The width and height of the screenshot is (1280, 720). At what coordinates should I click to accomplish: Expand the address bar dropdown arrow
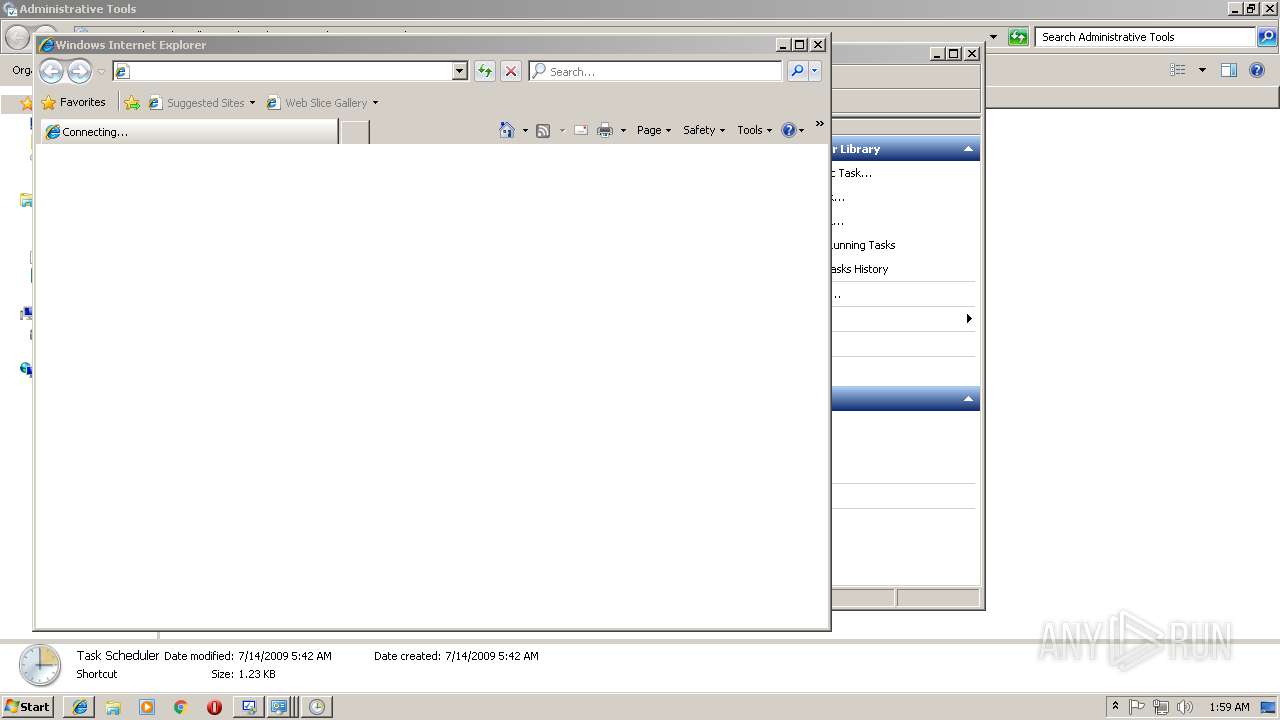pyautogui.click(x=460, y=71)
